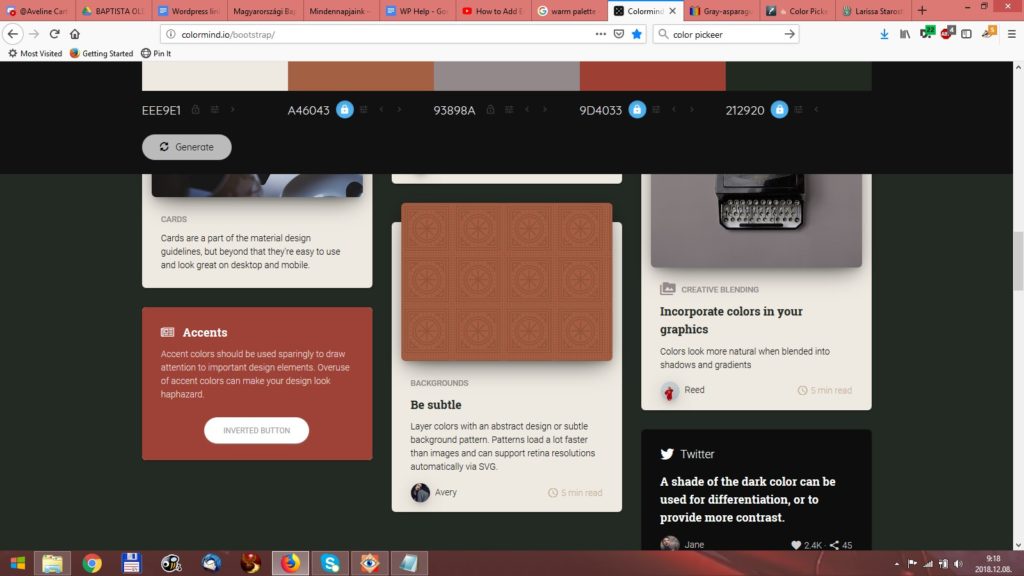1024x576 pixels.
Task: Go back to the previous page
Action: tap(13, 34)
